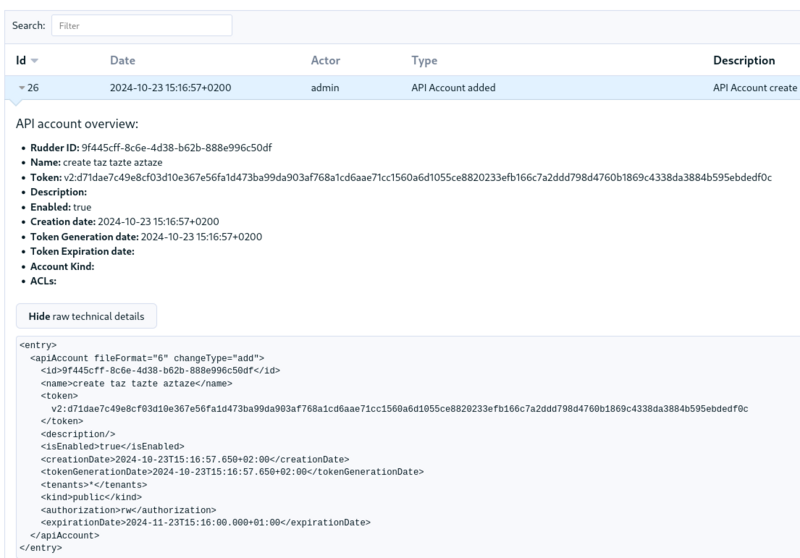Click the Creation date entry in the overview
Screen dimensions: 800x558
tap(124, 222)
